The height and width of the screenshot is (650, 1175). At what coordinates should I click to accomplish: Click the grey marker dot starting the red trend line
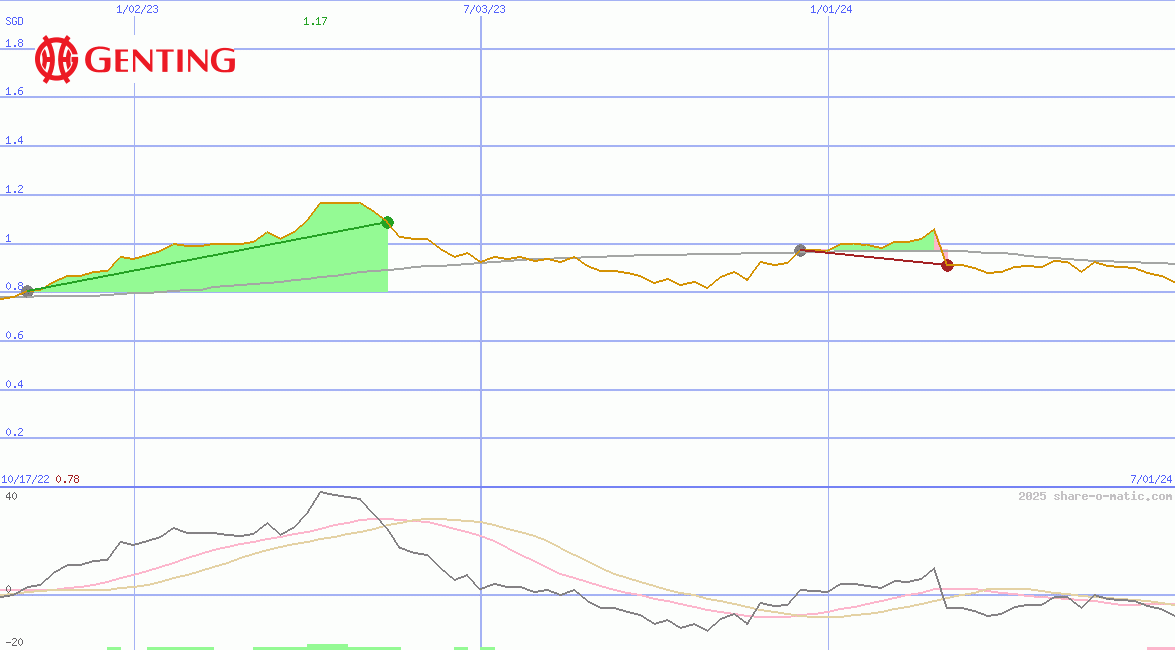click(800, 250)
